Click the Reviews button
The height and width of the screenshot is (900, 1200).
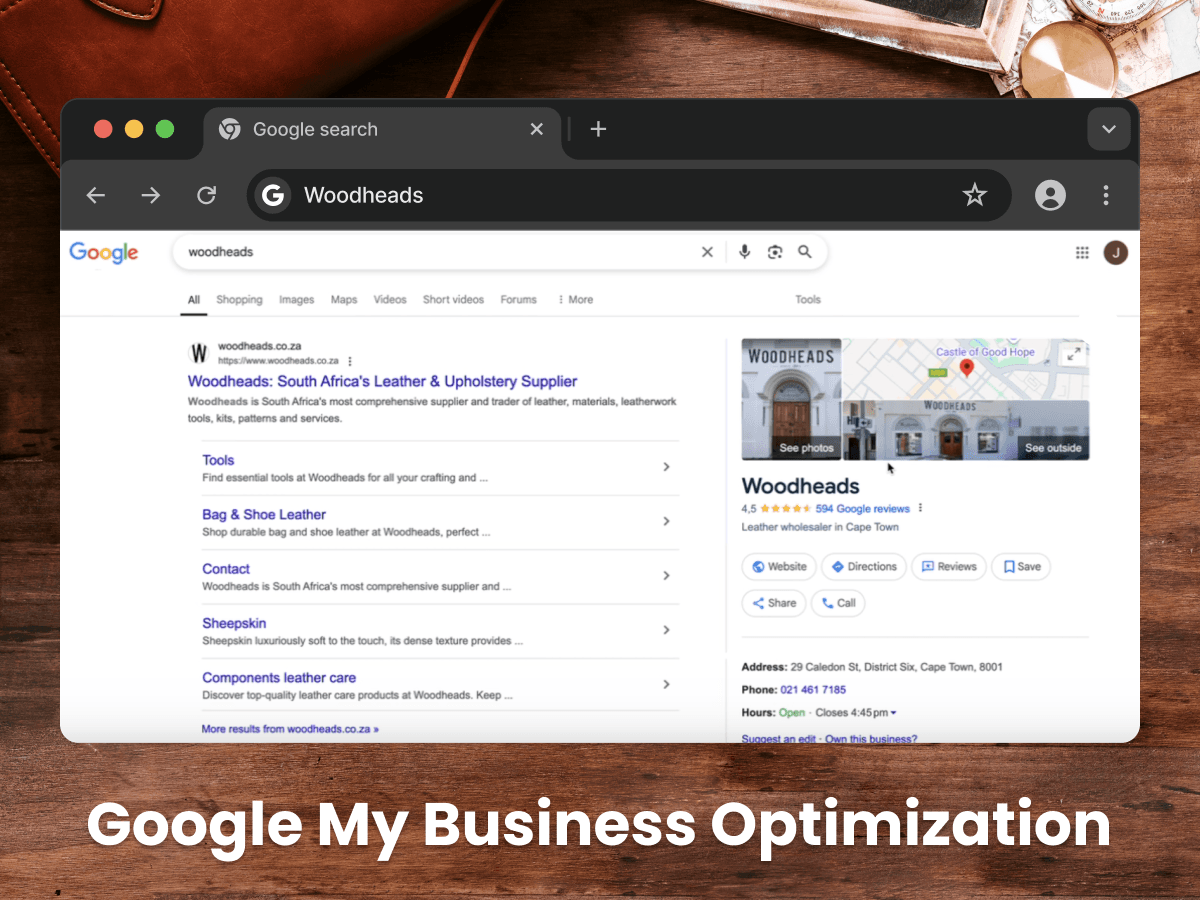coord(949,566)
